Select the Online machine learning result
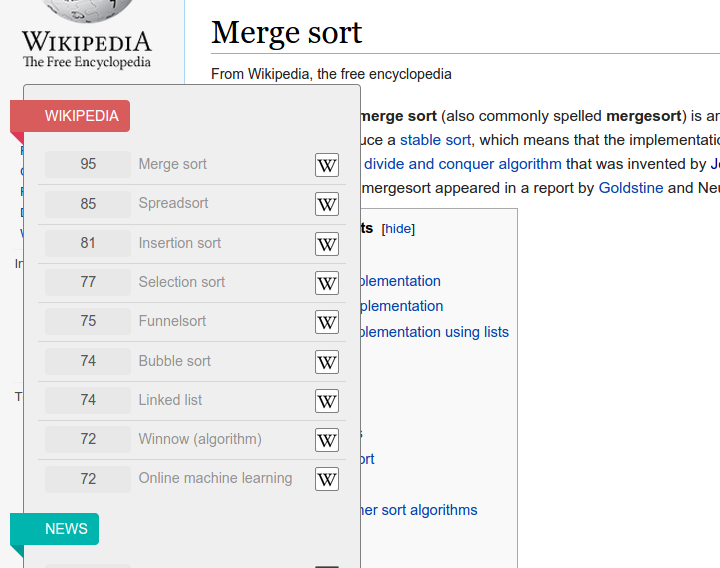 click(215, 478)
